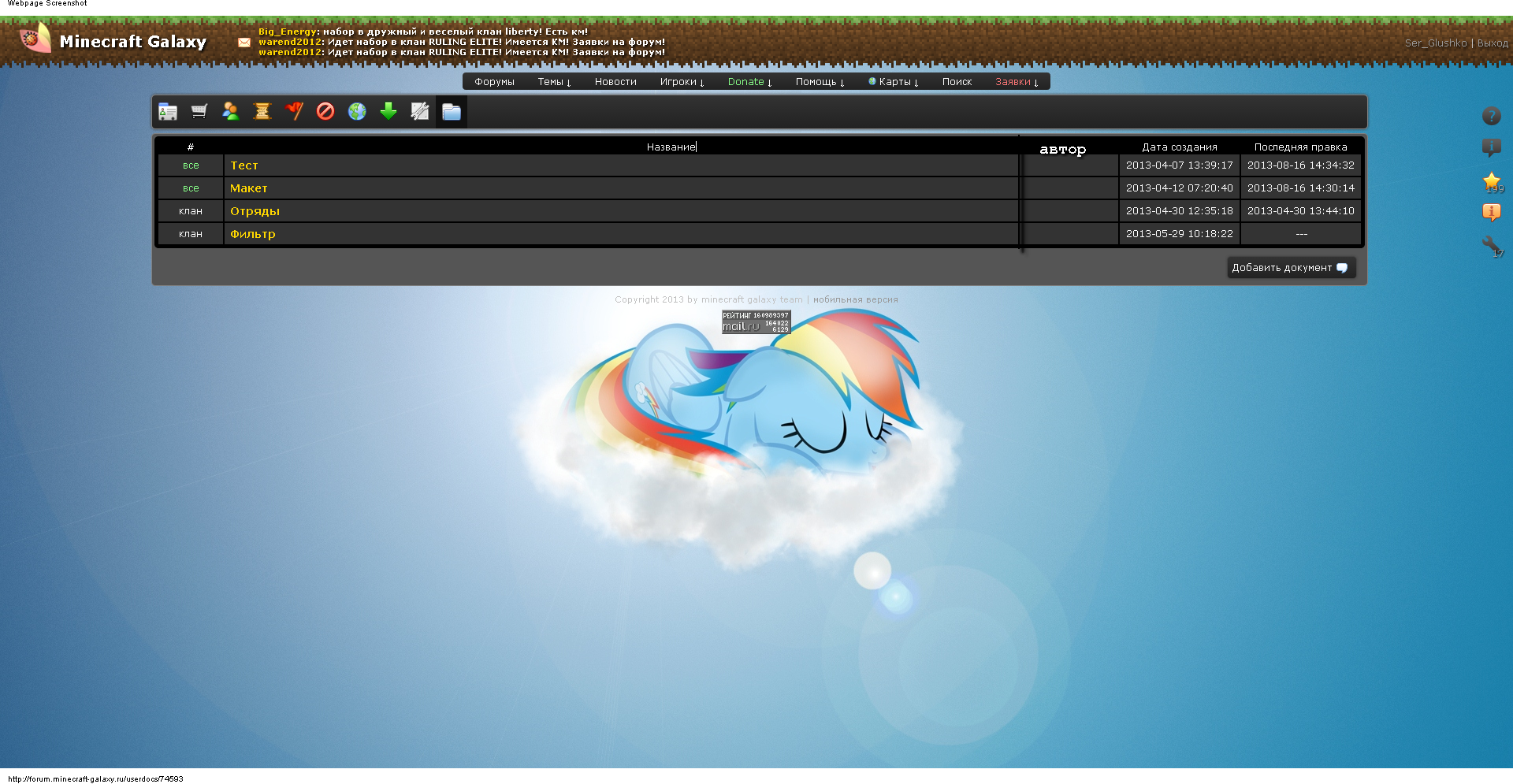The image size is (1513, 784).
Task: Open the Ser_Glushko profile link
Action: (1436, 43)
